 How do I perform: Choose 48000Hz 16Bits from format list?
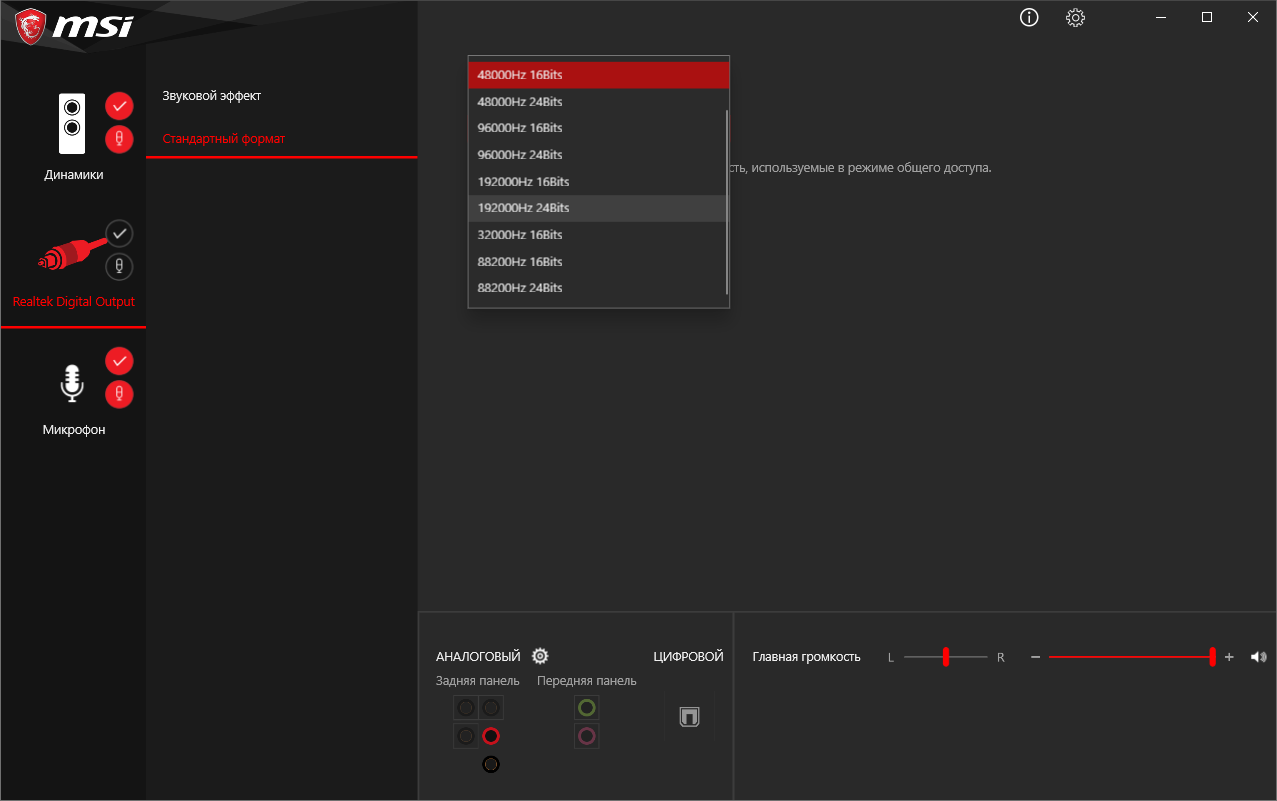pyautogui.click(x=598, y=75)
